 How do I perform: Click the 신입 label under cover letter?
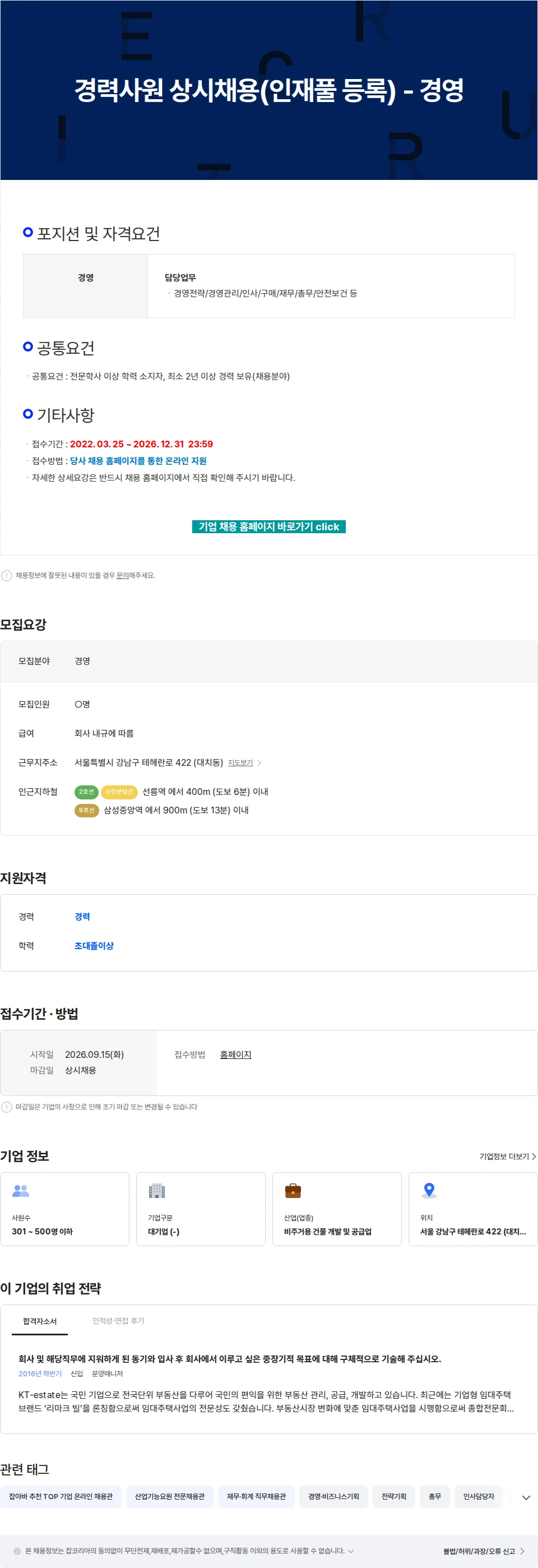point(77,1374)
